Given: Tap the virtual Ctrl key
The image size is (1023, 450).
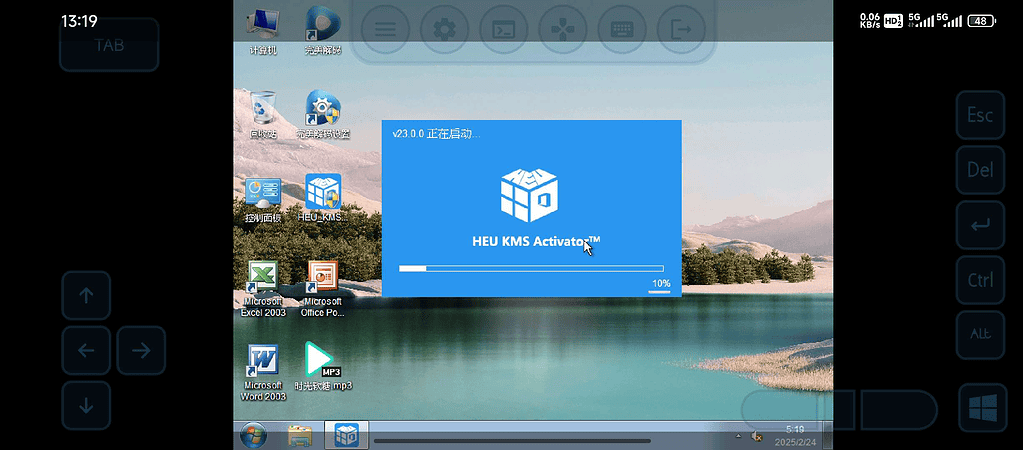Looking at the screenshot, I should pos(980,280).
